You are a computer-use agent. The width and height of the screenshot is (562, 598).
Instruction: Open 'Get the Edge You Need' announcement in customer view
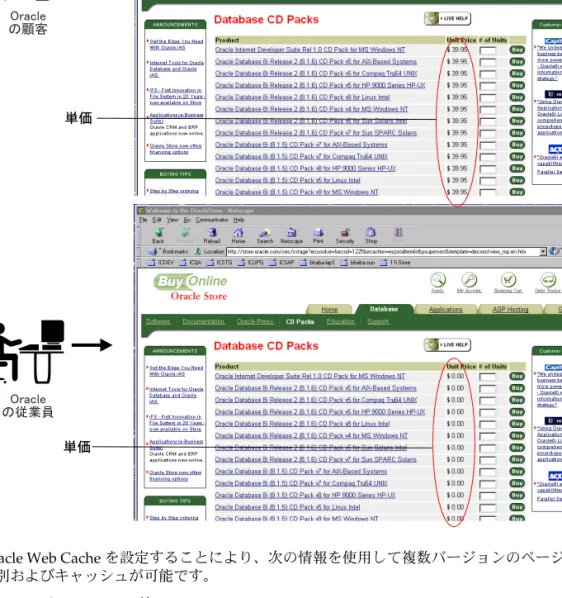click(176, 44)
